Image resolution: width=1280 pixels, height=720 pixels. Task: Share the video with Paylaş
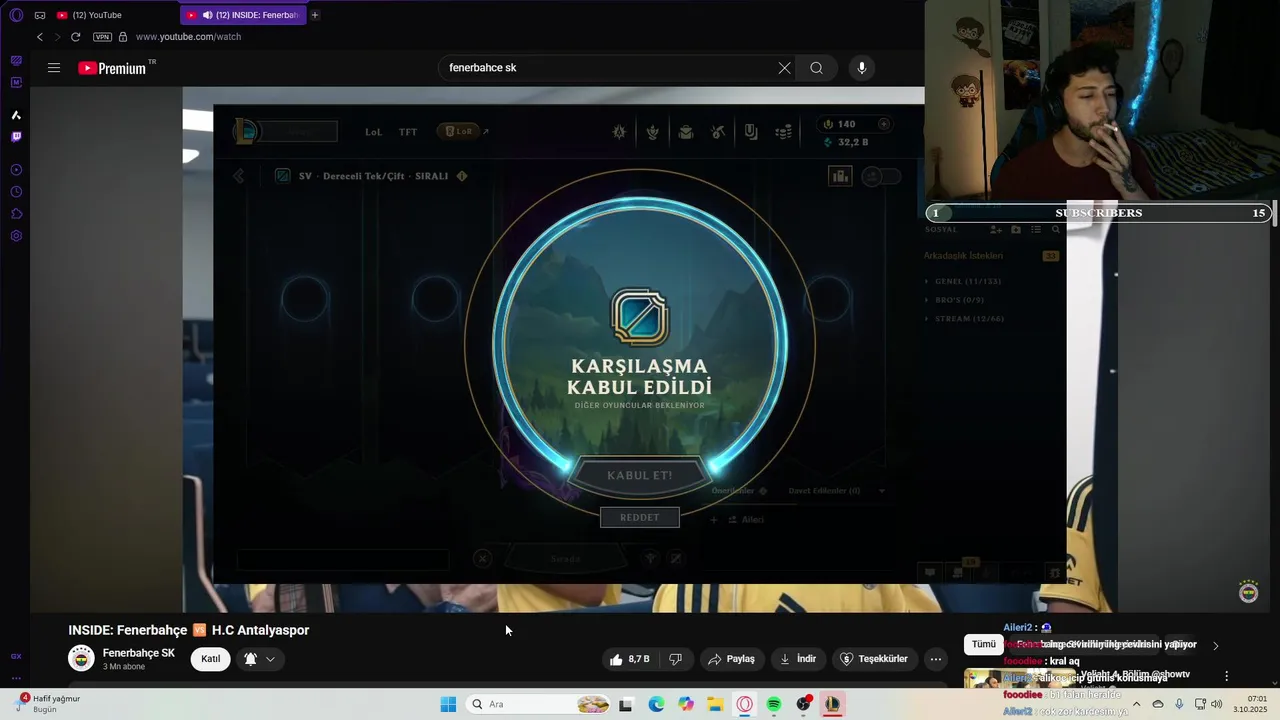coord(731,659)
